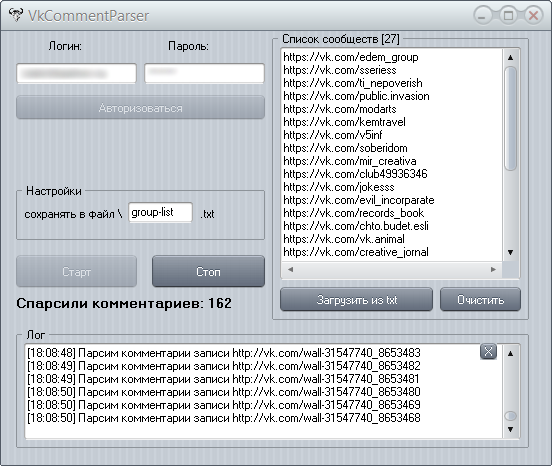Click log line ending with 8653482

point(224,366)
